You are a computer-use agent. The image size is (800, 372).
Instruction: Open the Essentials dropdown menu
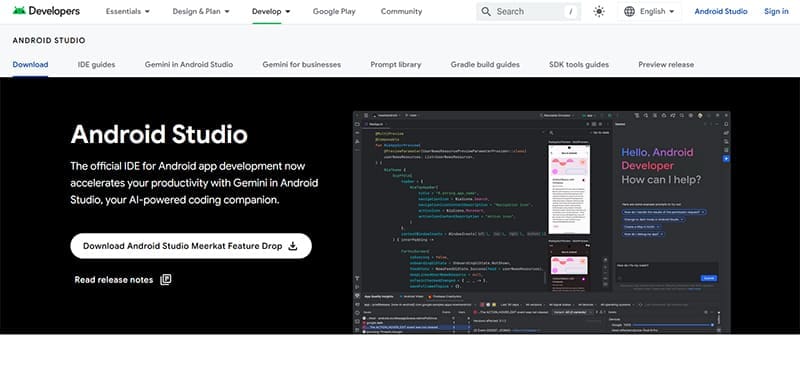[x=128, y=11]
